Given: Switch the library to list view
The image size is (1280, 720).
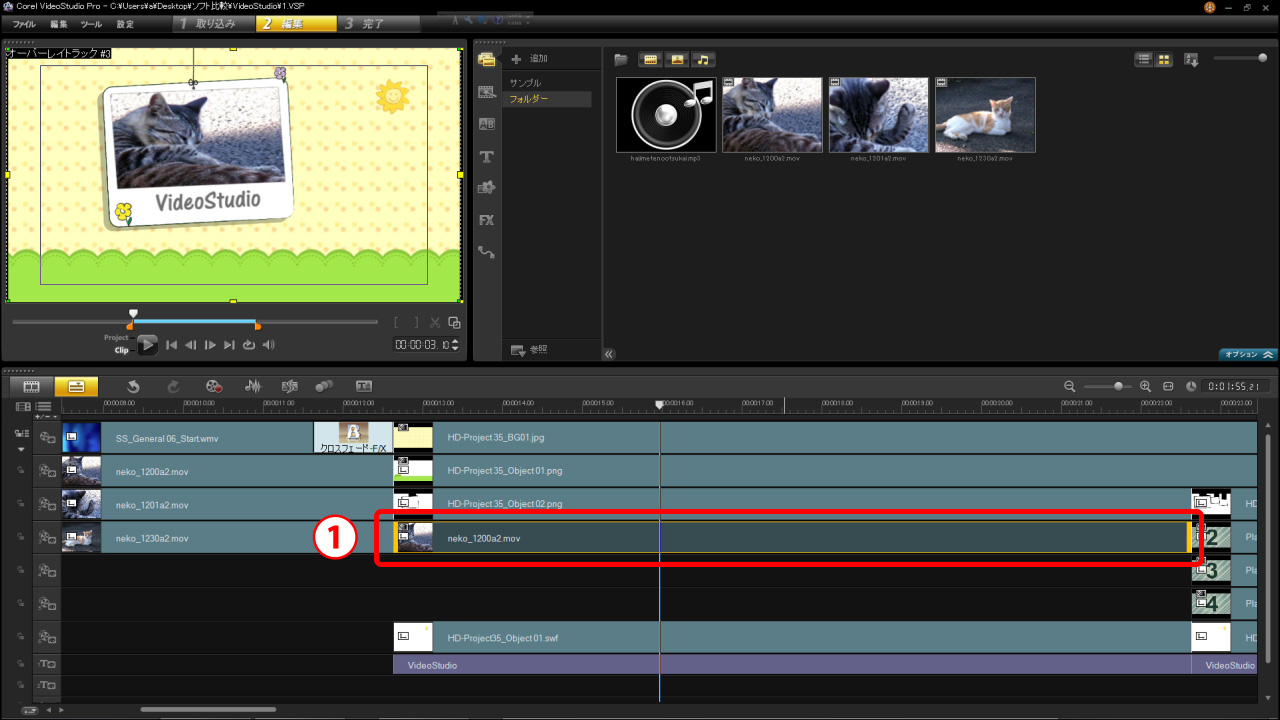Looking at the screenshot, I should click(1144, 60).
